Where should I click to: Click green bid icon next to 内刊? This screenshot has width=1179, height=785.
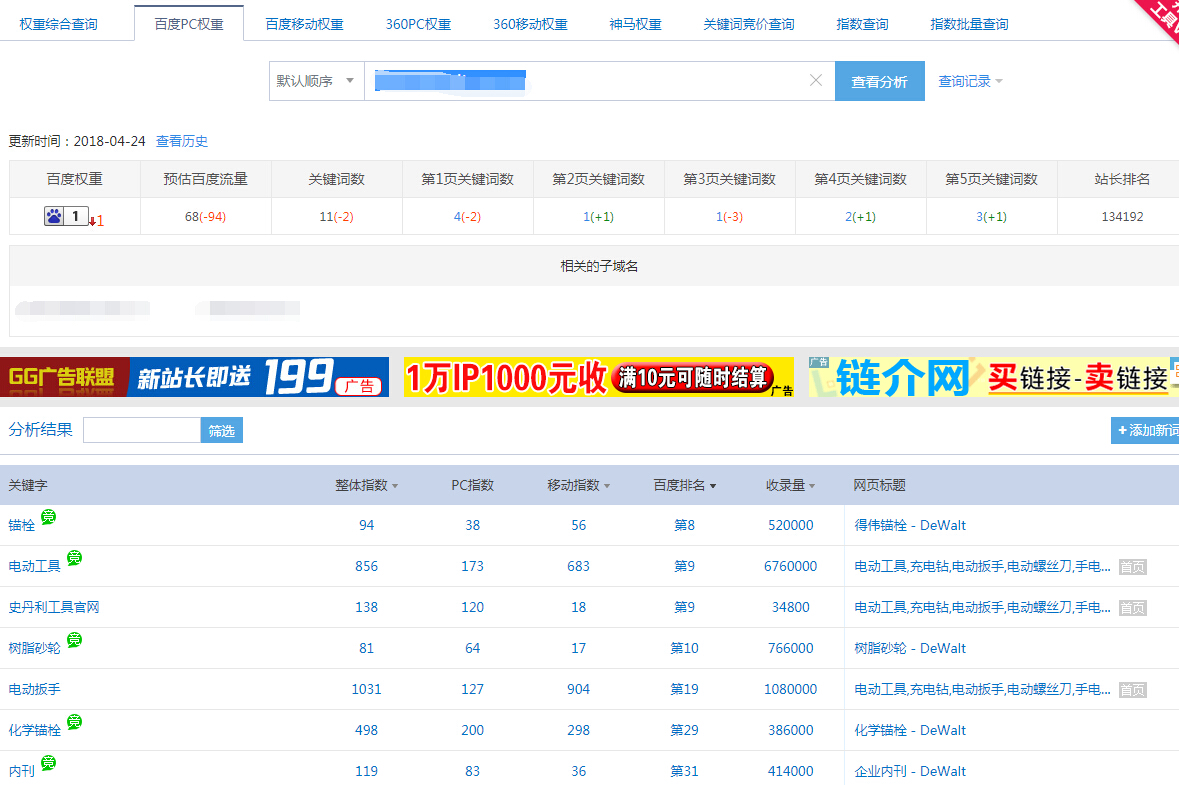(48, 763)
